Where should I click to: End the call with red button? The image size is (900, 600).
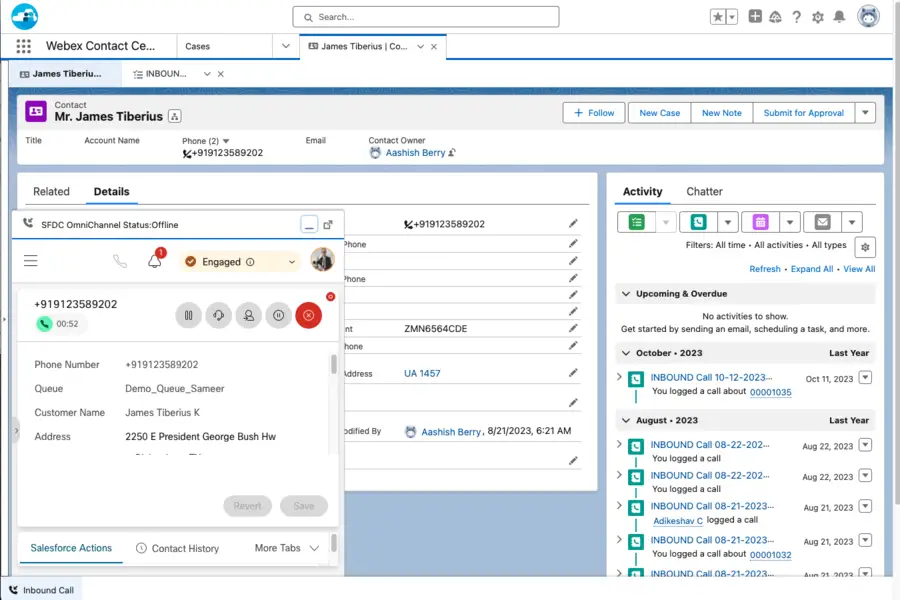coord(309,315)
